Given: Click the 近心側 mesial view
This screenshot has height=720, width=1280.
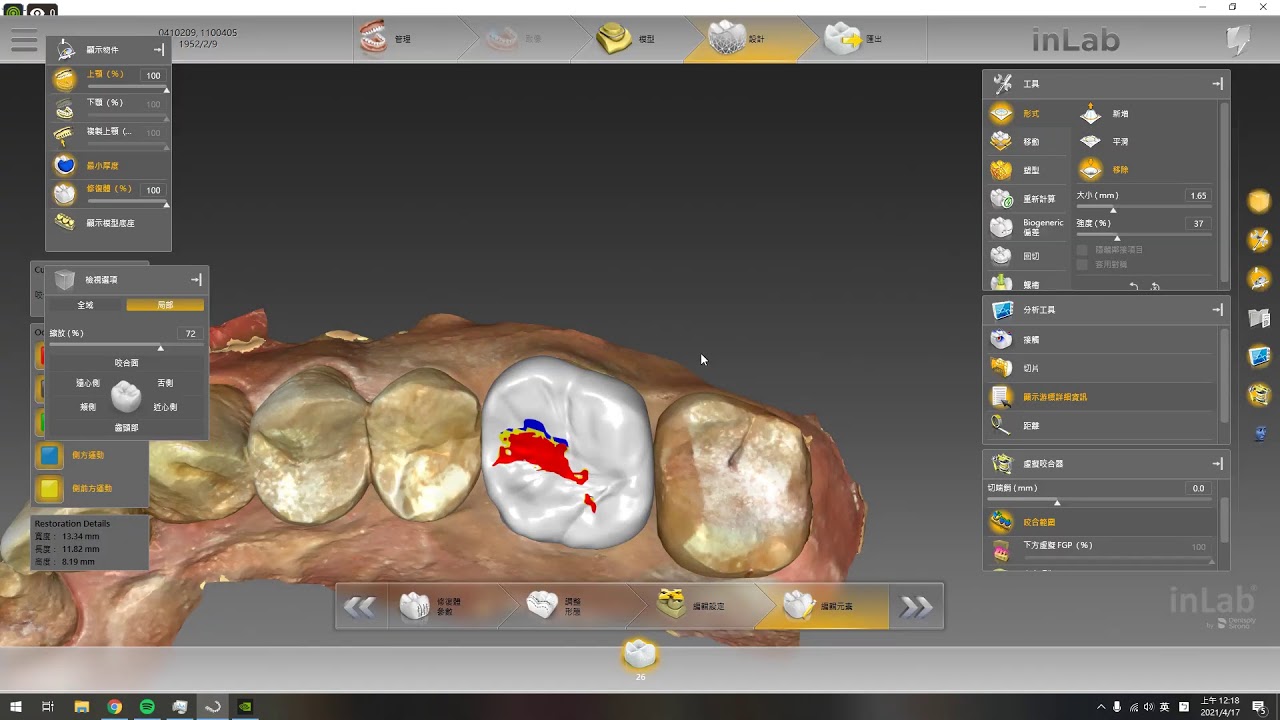Looking at the screenshot, I should (165, 407).
